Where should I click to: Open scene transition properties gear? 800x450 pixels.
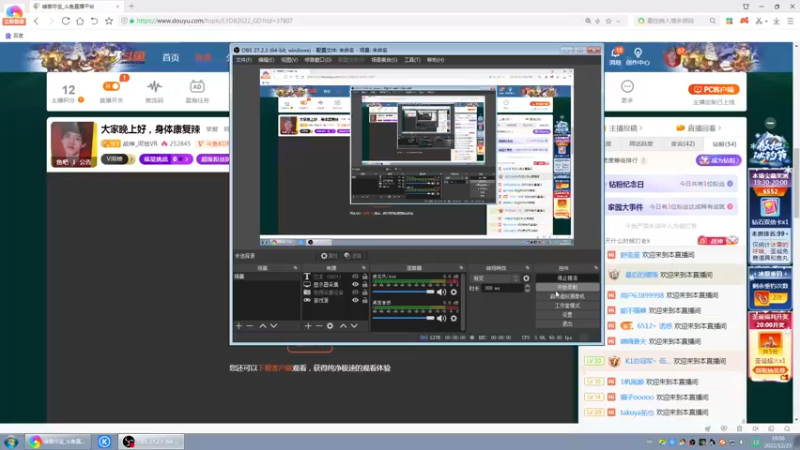coord(526,279)
